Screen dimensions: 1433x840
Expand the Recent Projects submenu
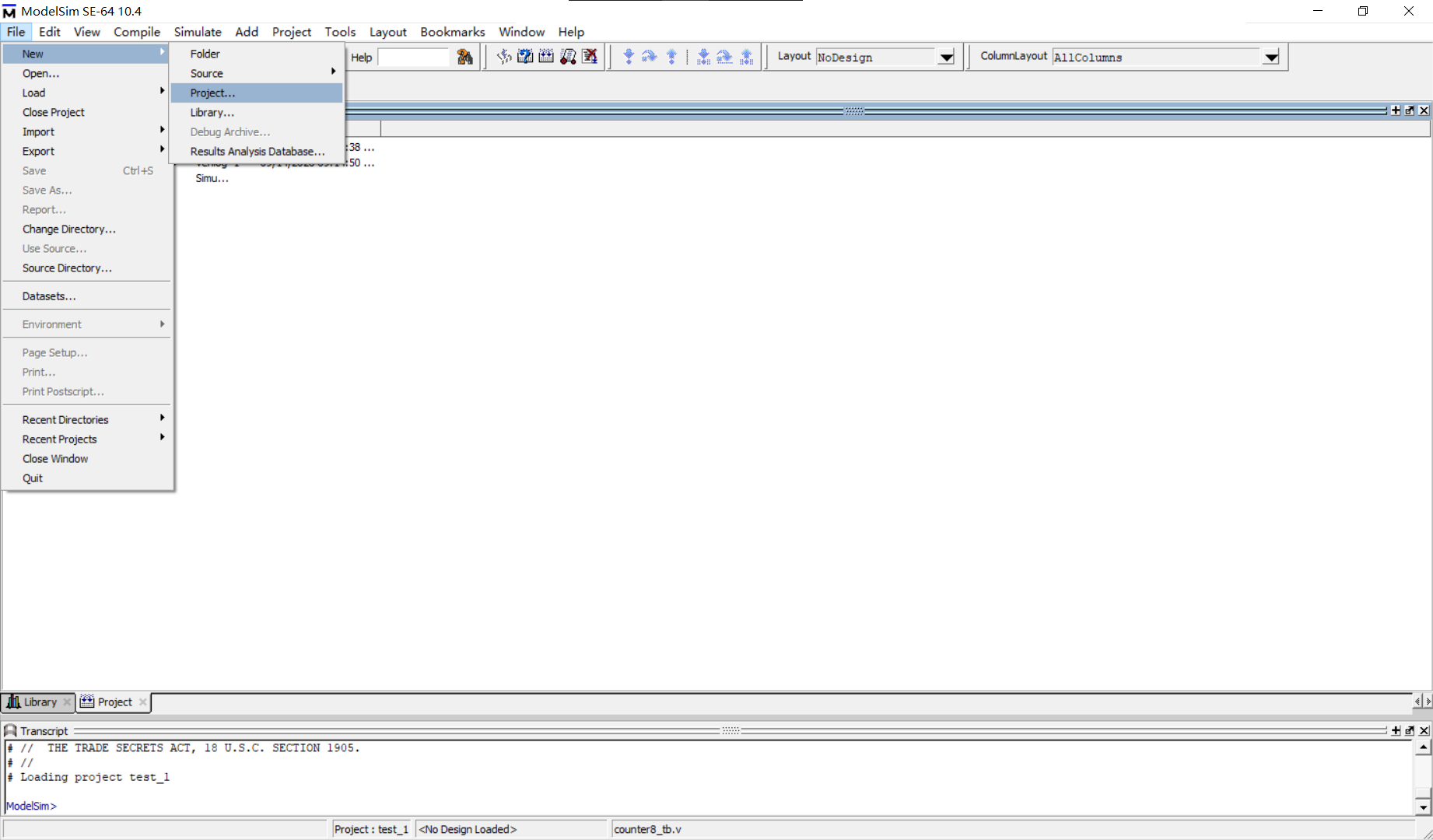tap(87, 439)
